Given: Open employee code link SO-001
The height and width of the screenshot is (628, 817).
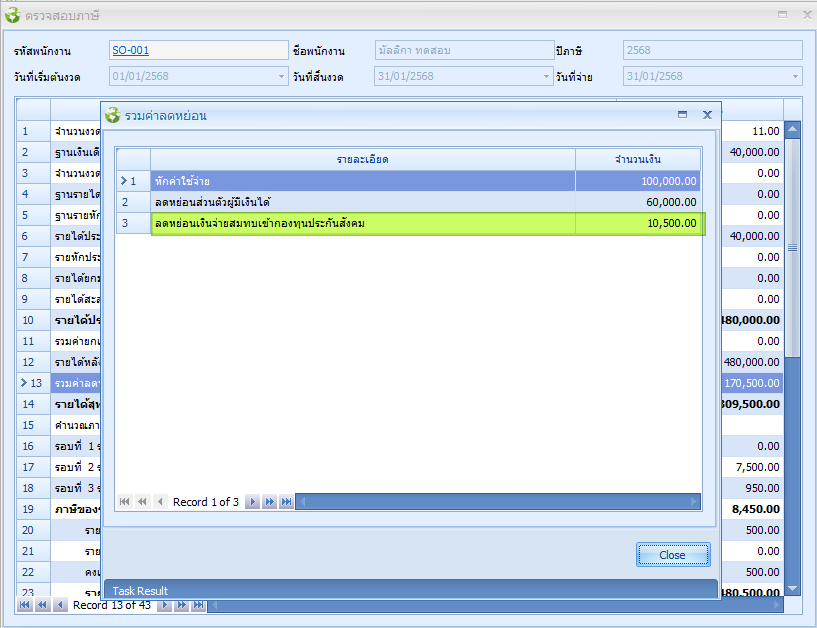Looking at the screenshot, I should pos(130,51).
